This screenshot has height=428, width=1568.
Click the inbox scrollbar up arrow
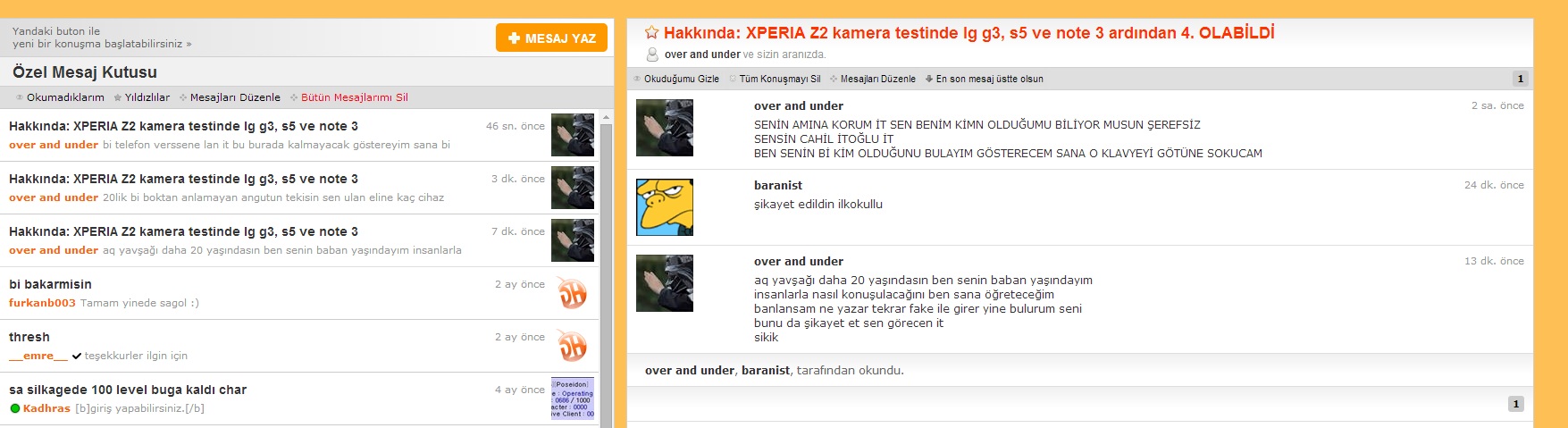click(x=606, y=117)
